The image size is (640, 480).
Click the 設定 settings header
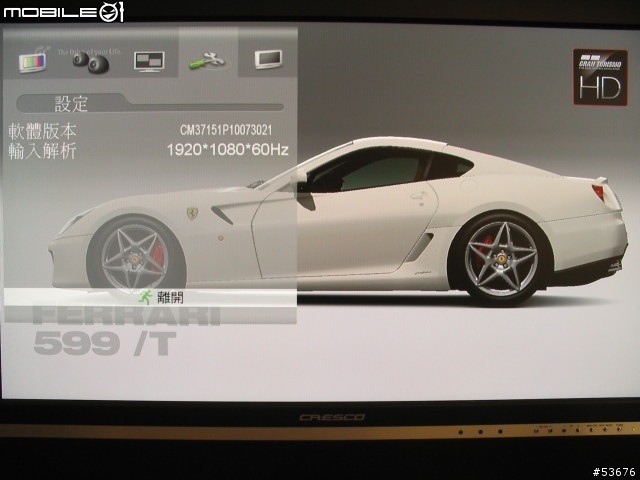click(71, 104)
